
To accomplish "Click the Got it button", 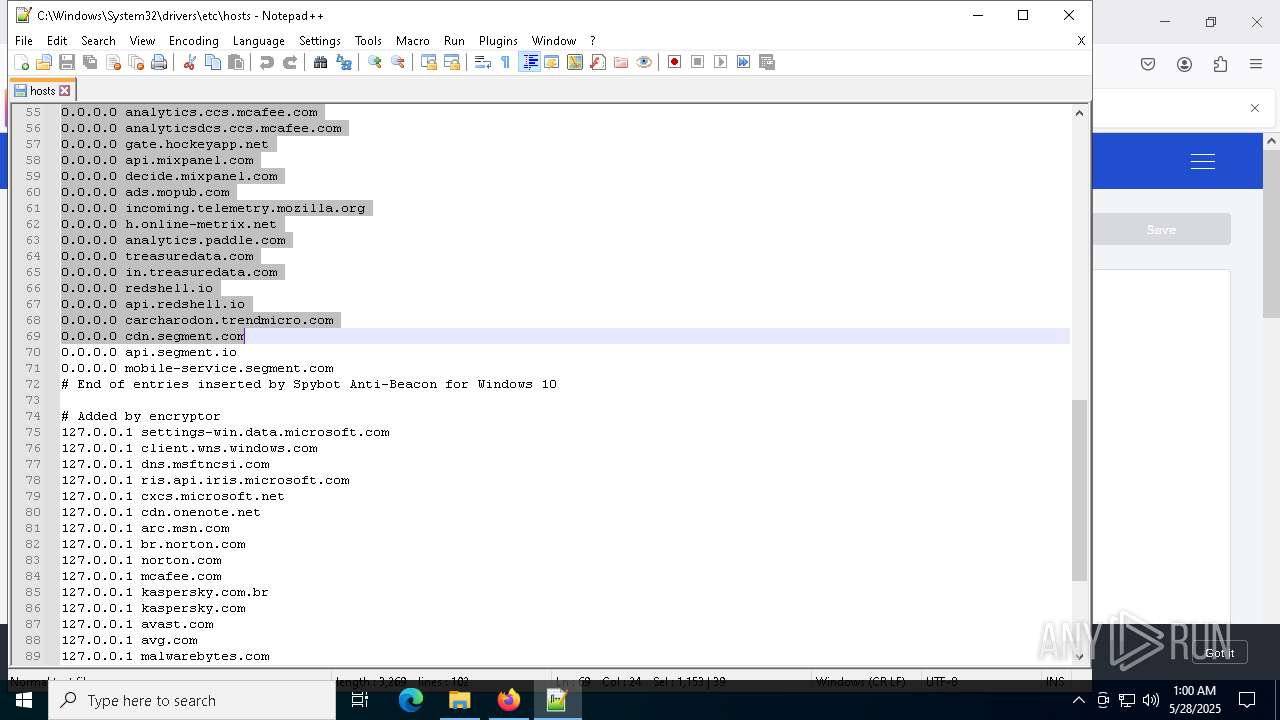I will (1219, 653).
